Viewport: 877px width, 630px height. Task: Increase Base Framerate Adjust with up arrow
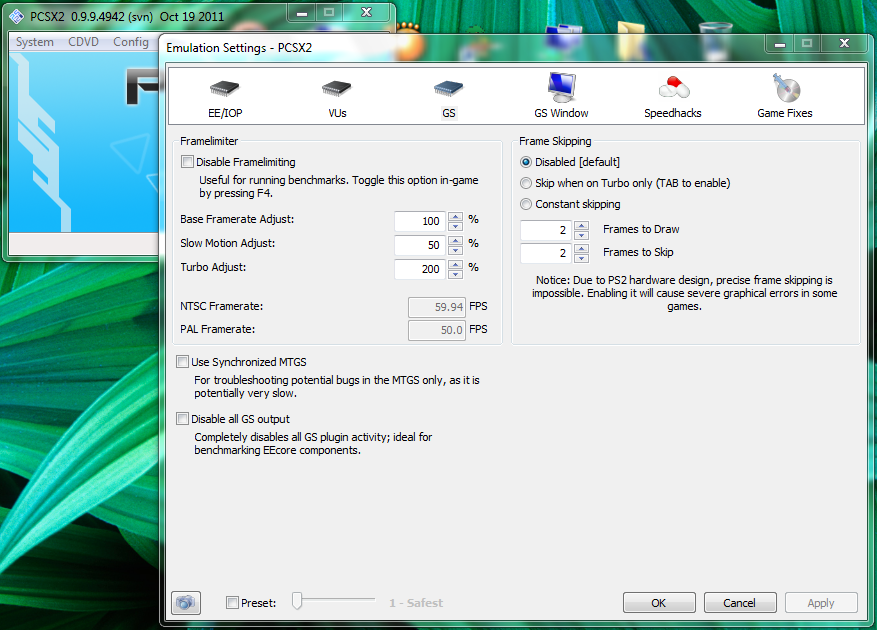point(455,217)
